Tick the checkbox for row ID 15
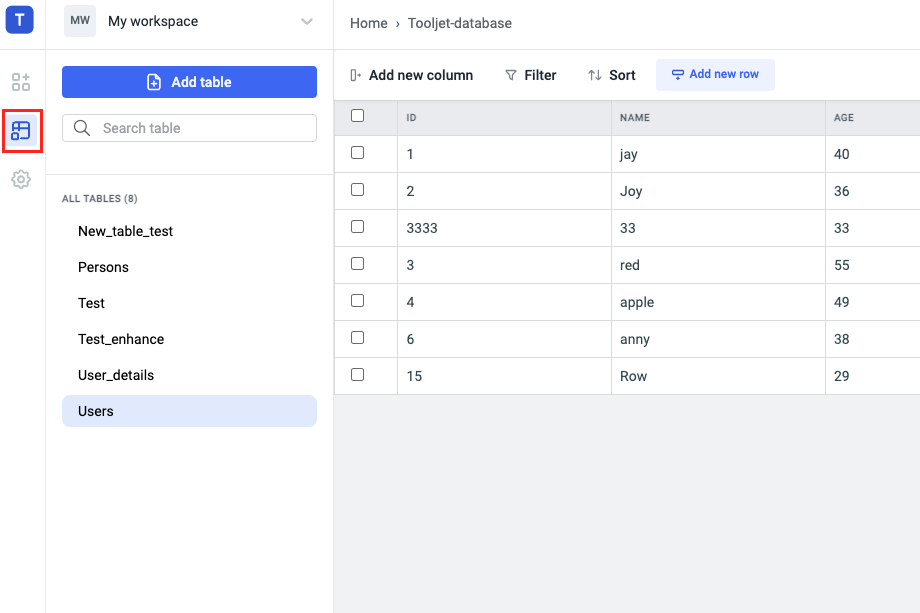The width and height of the screenshot is (920, 613). coord(358,375)
